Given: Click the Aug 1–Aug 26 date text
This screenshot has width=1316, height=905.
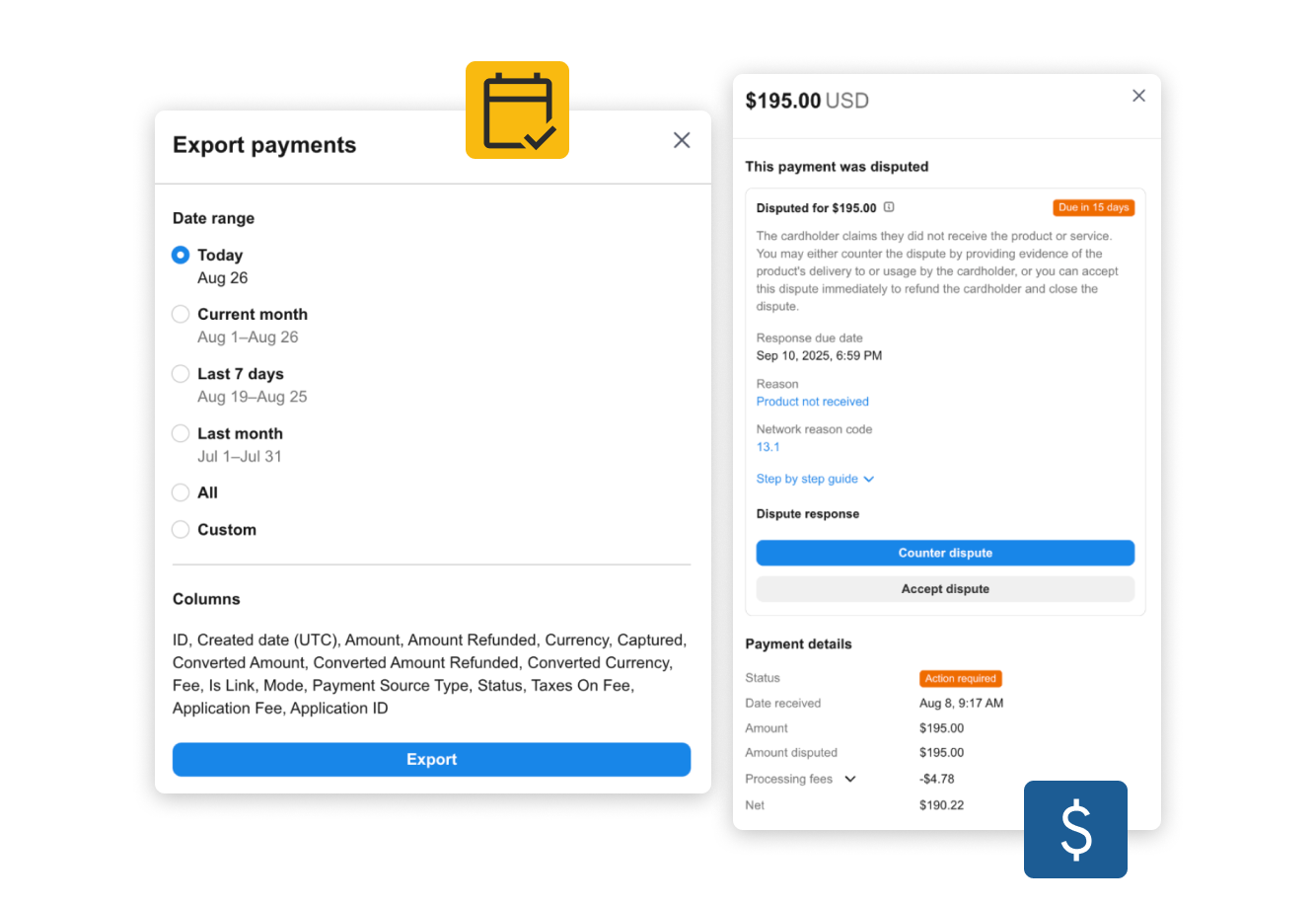Looking at the screenshot, I should [248, 338].
